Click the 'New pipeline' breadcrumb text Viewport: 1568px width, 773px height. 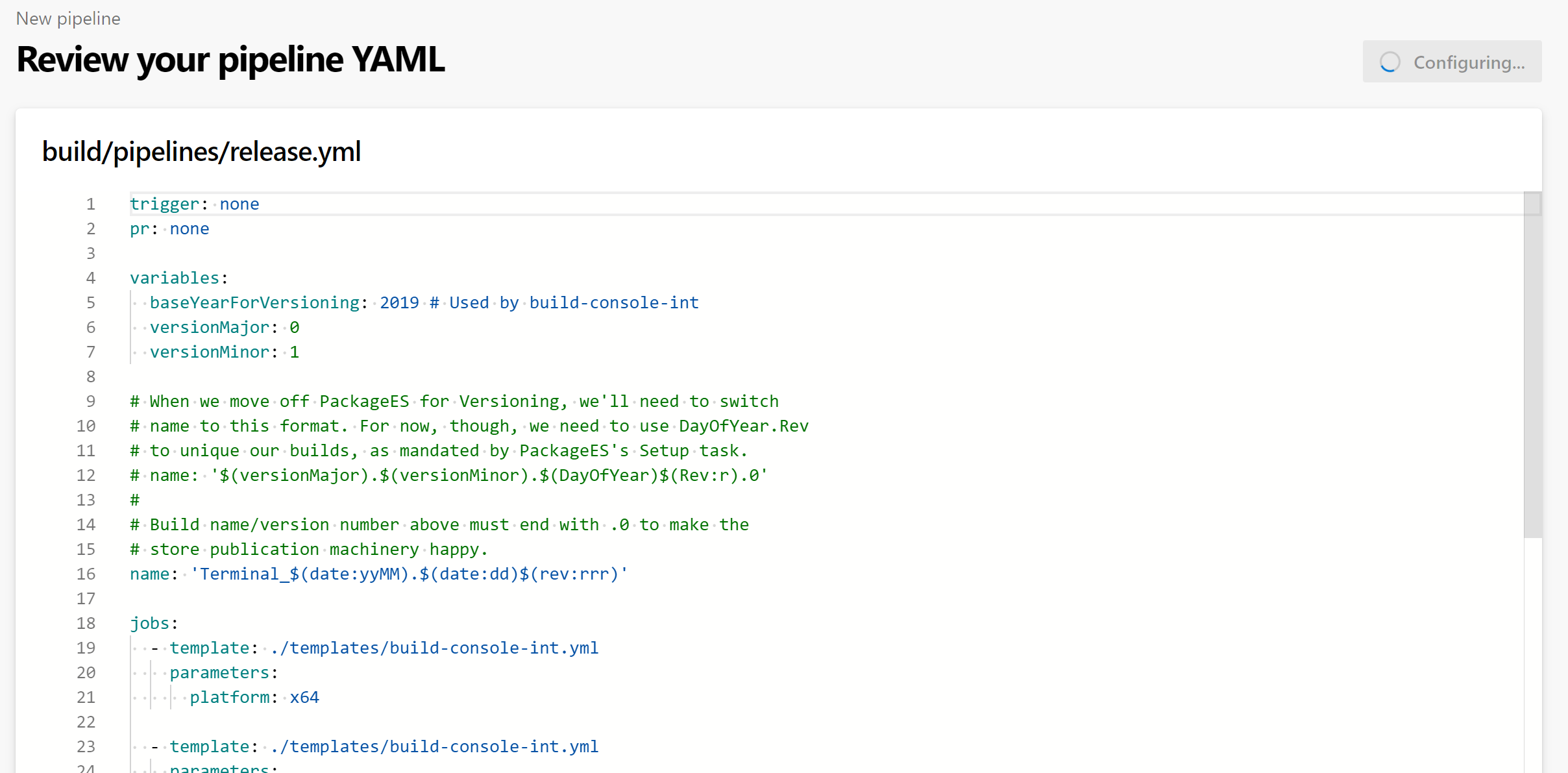tap(68, 18)
